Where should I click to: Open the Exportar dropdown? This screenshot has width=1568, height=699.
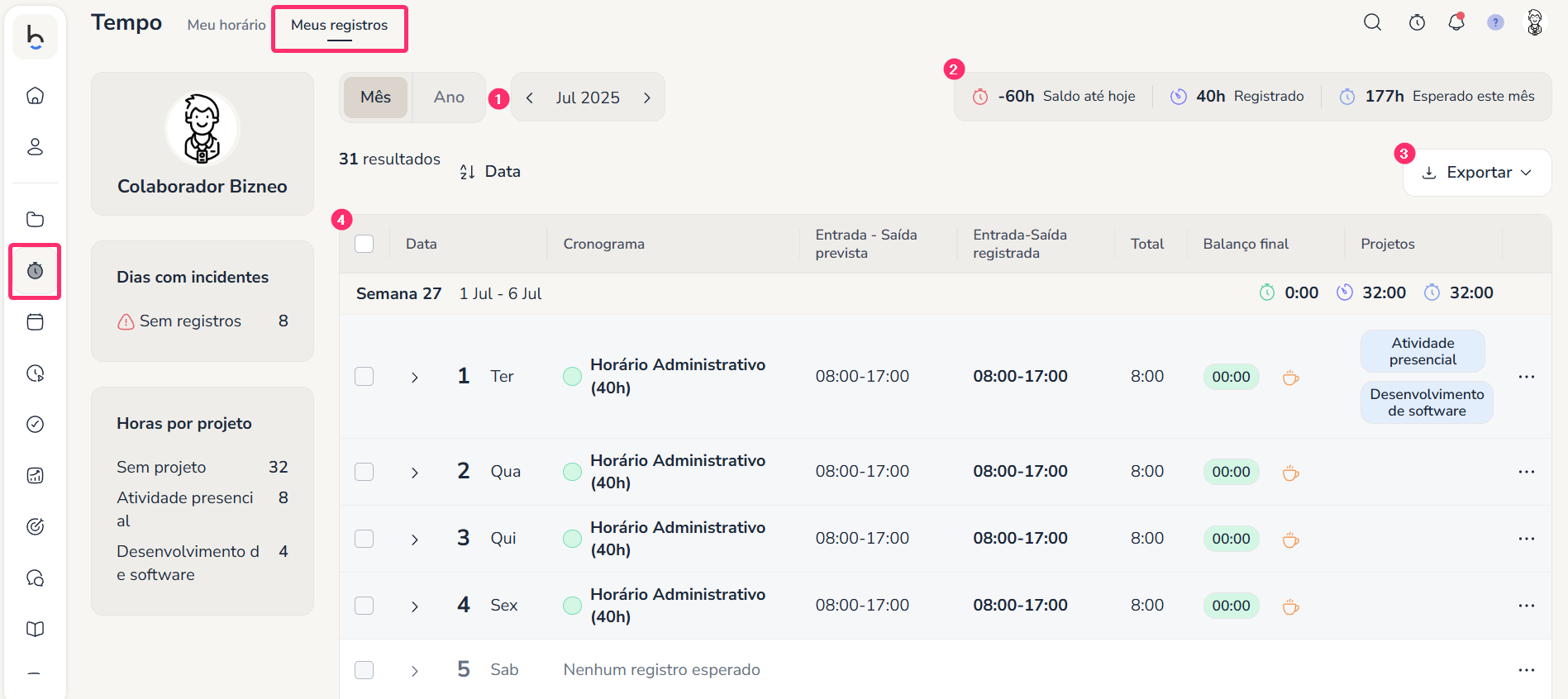[x=1476, y=173]
